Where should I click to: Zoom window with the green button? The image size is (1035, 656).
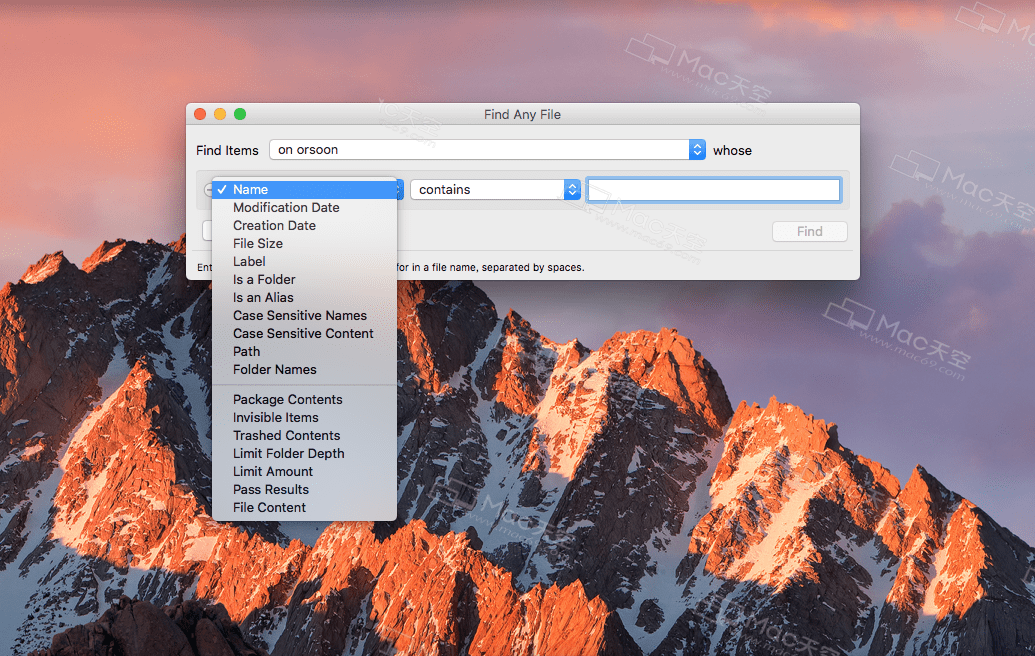[240, 114]
